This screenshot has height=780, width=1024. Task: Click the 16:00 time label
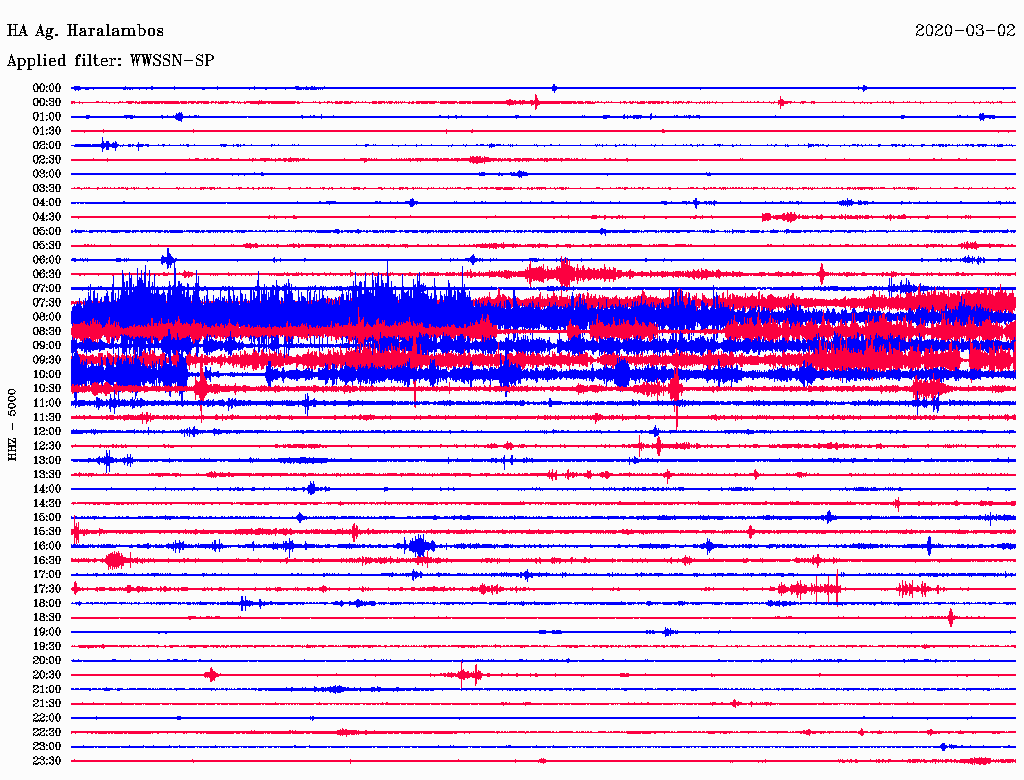(47, 546)
